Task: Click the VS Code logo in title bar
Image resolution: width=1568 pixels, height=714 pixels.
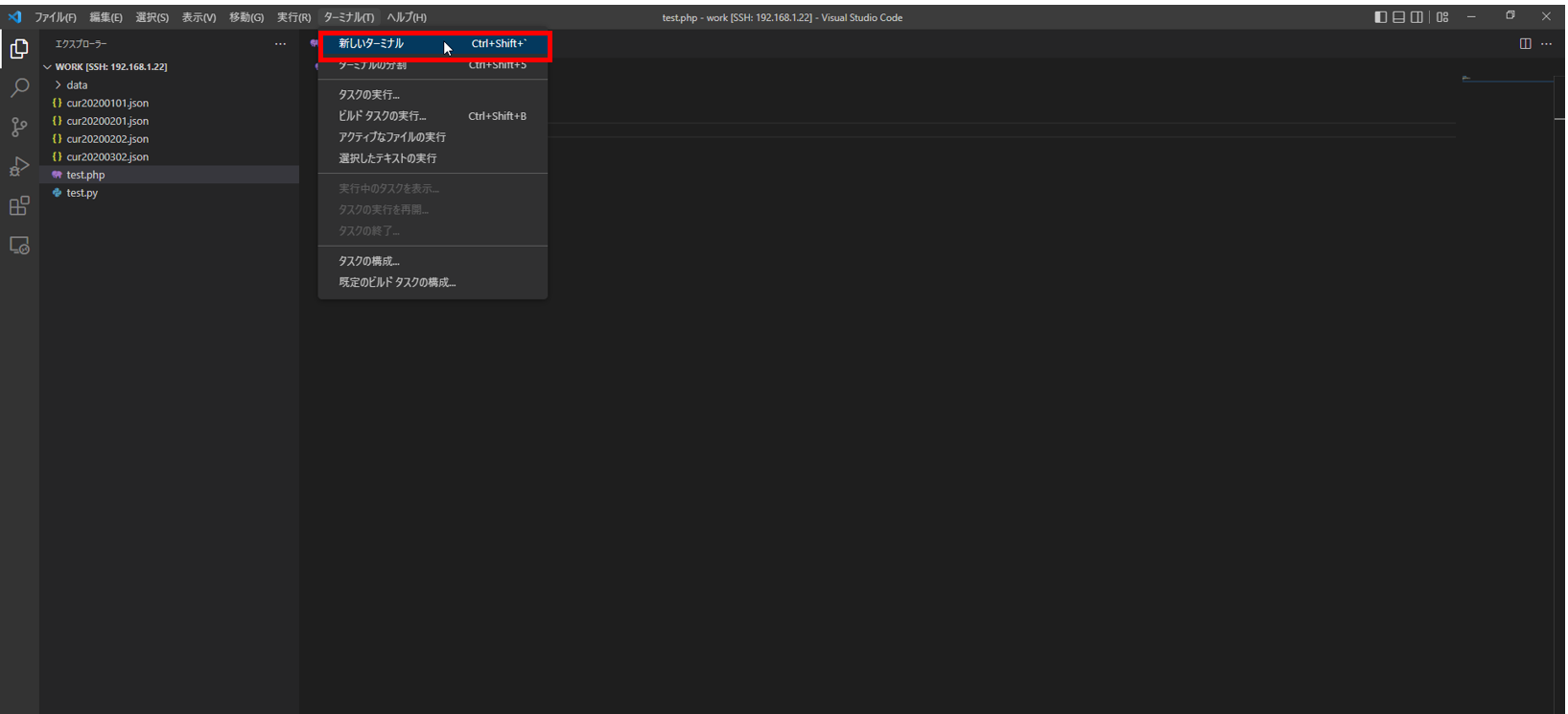Action: [x=14, y=17]
